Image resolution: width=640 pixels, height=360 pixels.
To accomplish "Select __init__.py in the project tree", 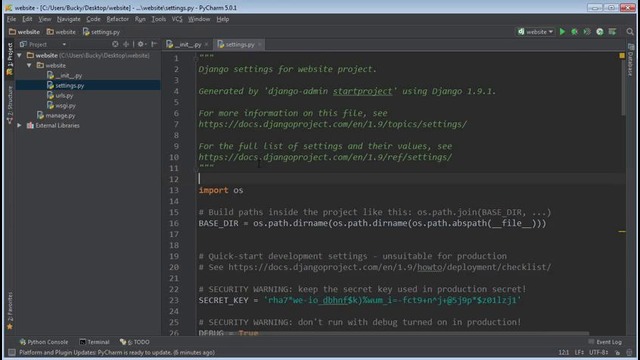I will (64, 76).
